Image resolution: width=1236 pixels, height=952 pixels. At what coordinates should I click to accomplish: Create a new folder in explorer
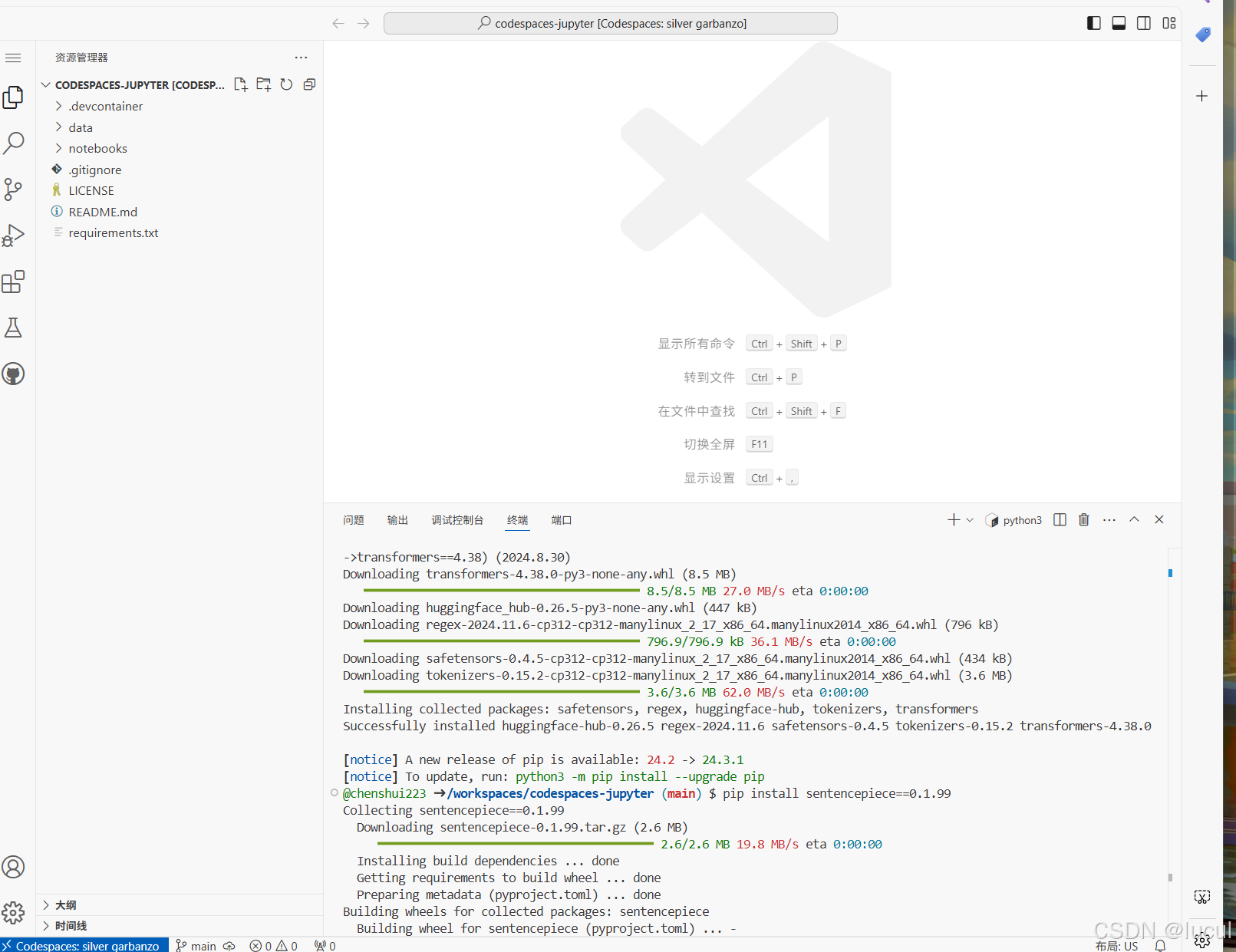pyautogui.click(x=264, y=84)
